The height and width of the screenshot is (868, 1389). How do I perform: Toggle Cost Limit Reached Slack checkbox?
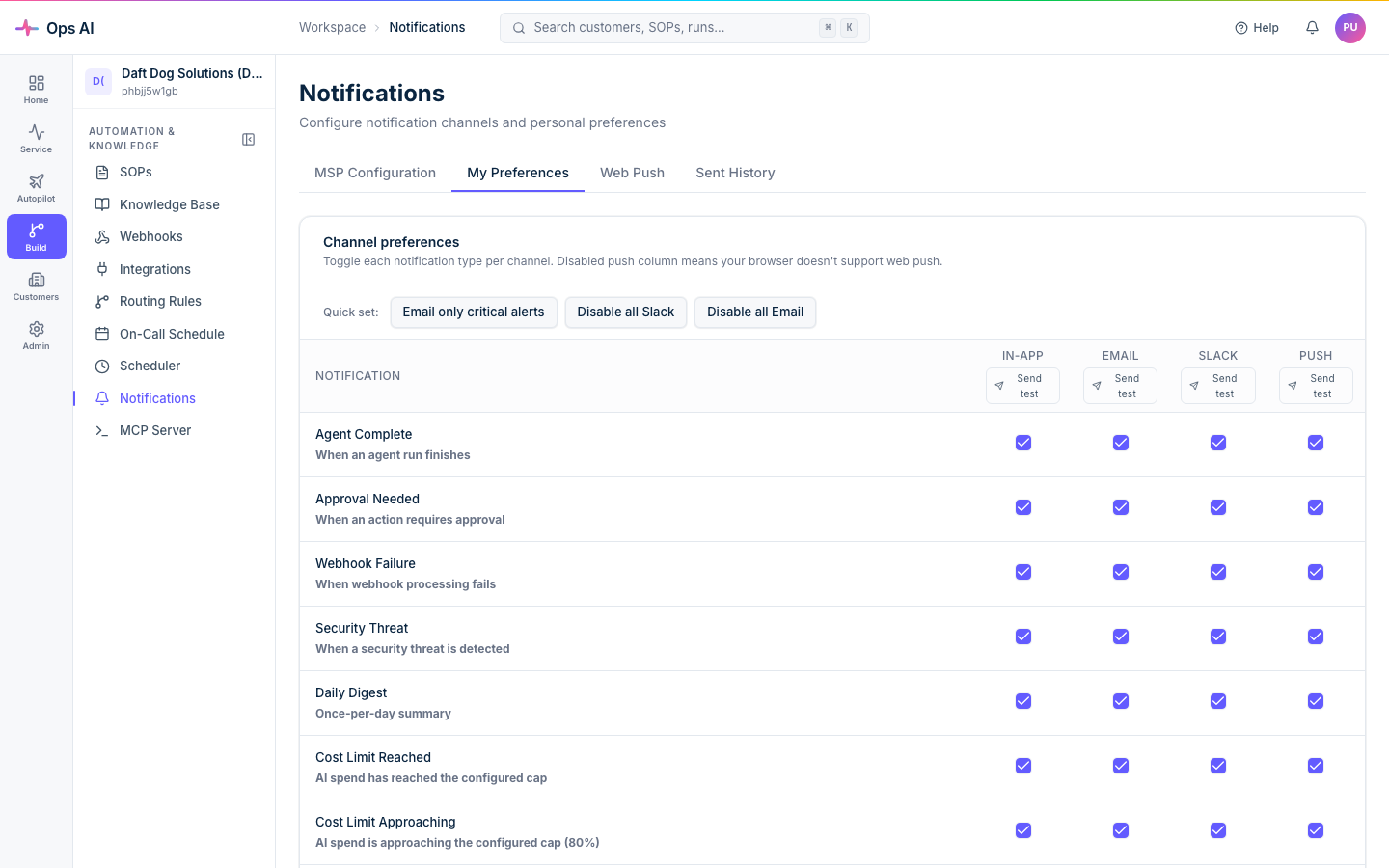(1218, 766)
